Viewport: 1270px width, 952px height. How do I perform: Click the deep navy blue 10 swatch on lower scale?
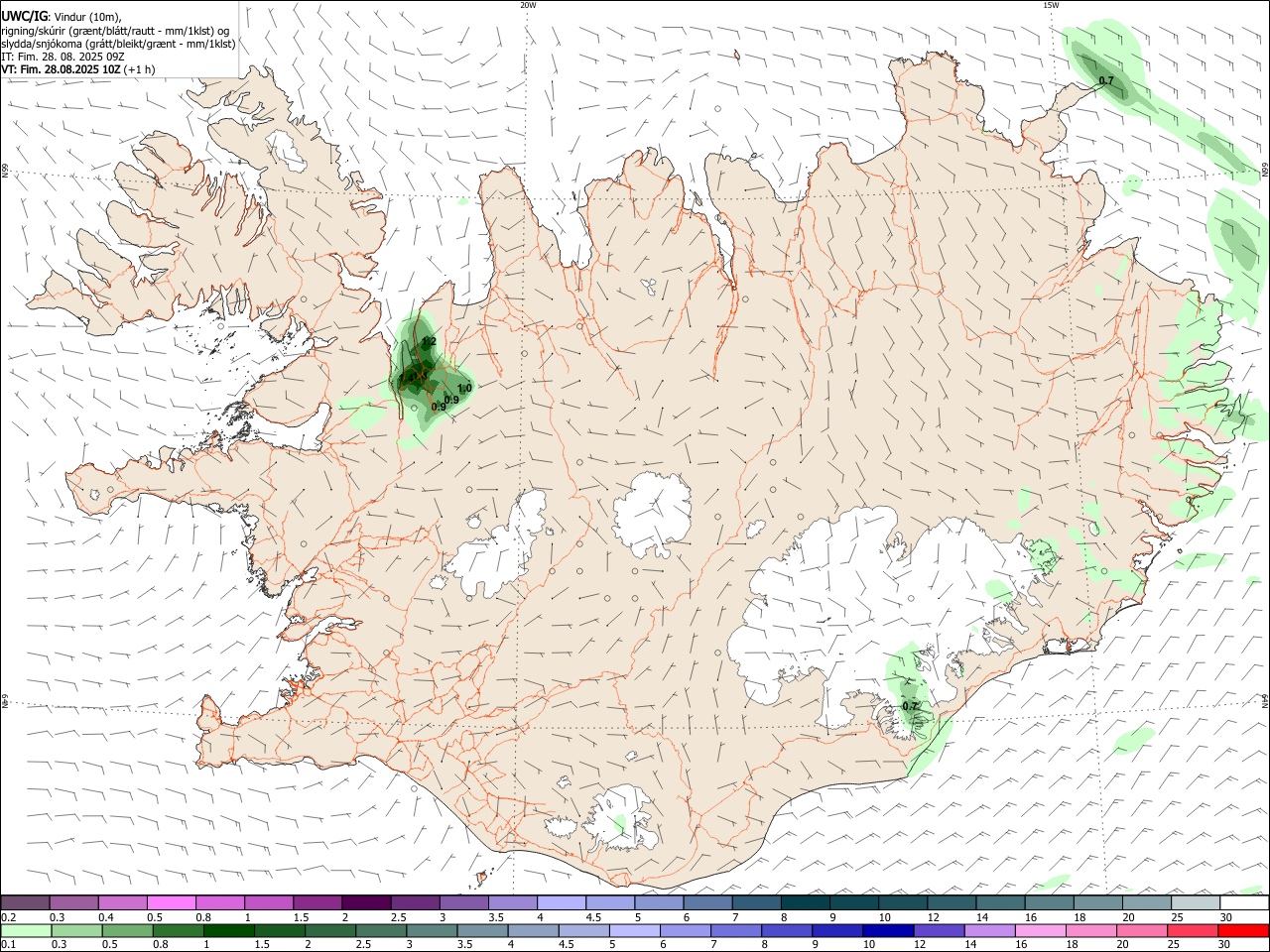pos(887,930)
